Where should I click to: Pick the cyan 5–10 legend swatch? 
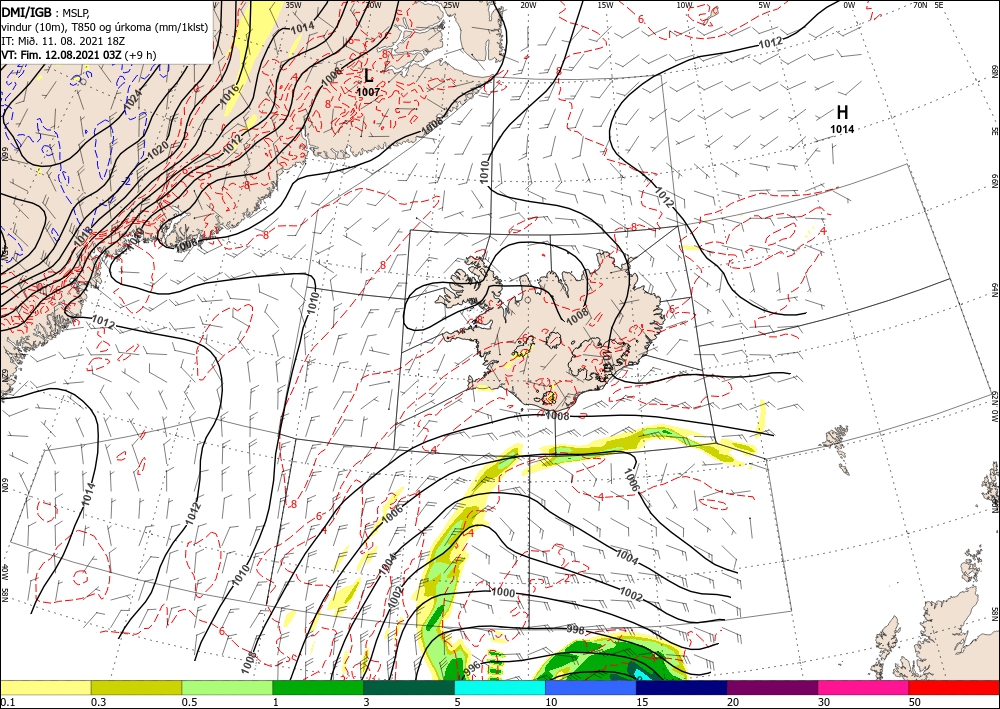[x=500, y=687]
